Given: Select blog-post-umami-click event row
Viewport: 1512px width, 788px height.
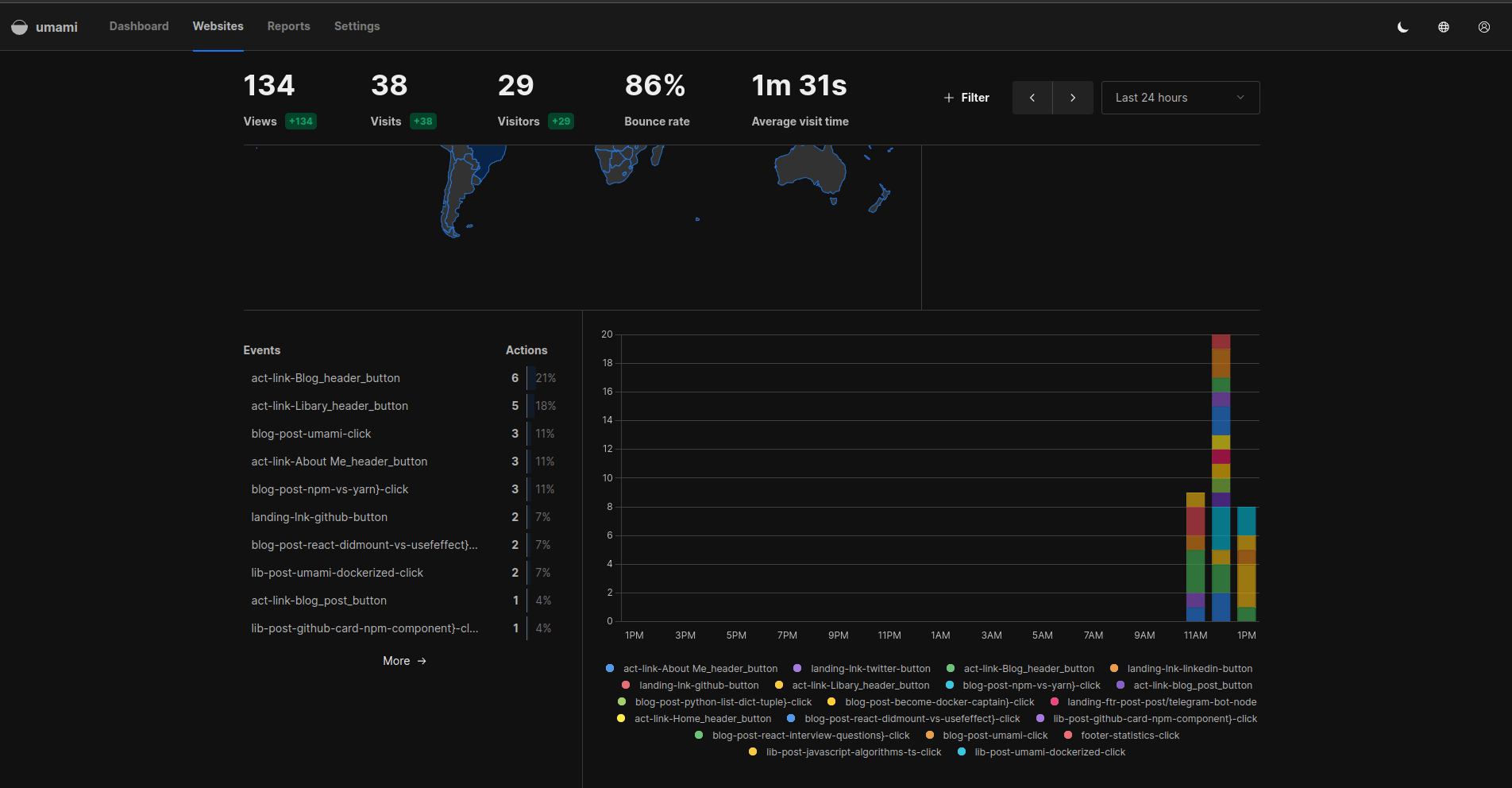Looking at the screenshot, I should coord(403,434).
